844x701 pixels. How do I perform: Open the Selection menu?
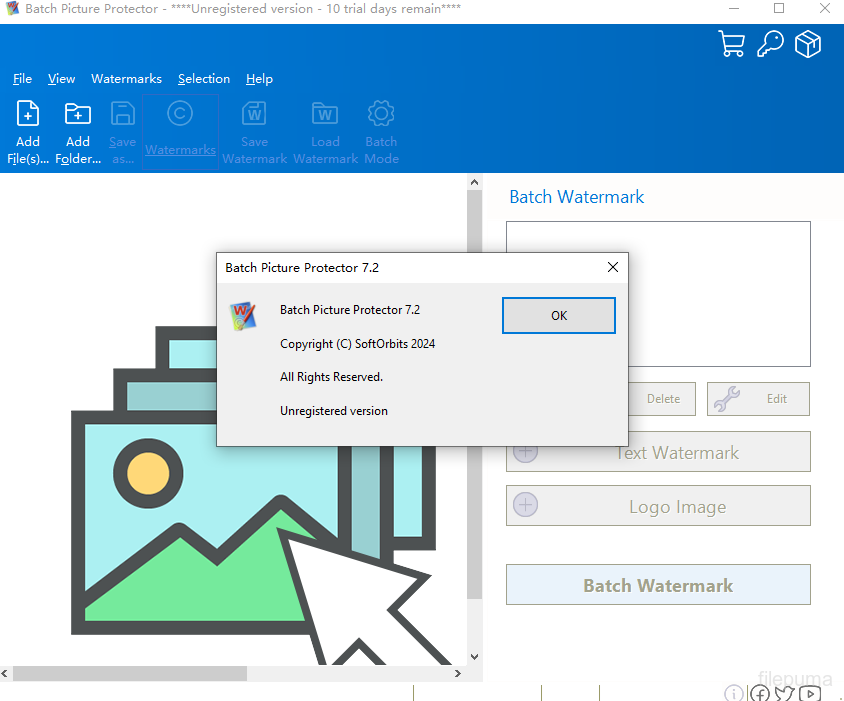(x=204, y=79)
